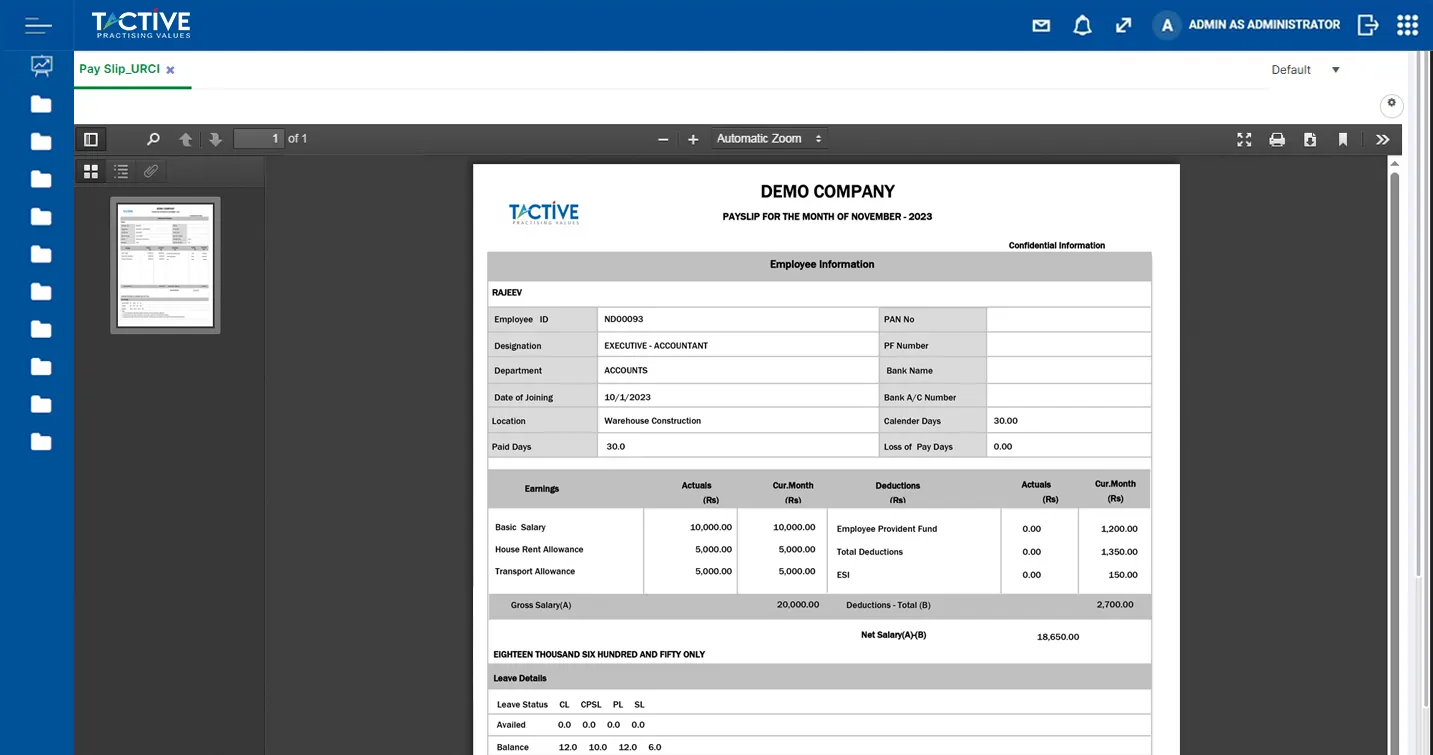Viewport: 1433px width, 755px height.
Task: Select the page 1 thumbnail
Action: click(165, 264)
